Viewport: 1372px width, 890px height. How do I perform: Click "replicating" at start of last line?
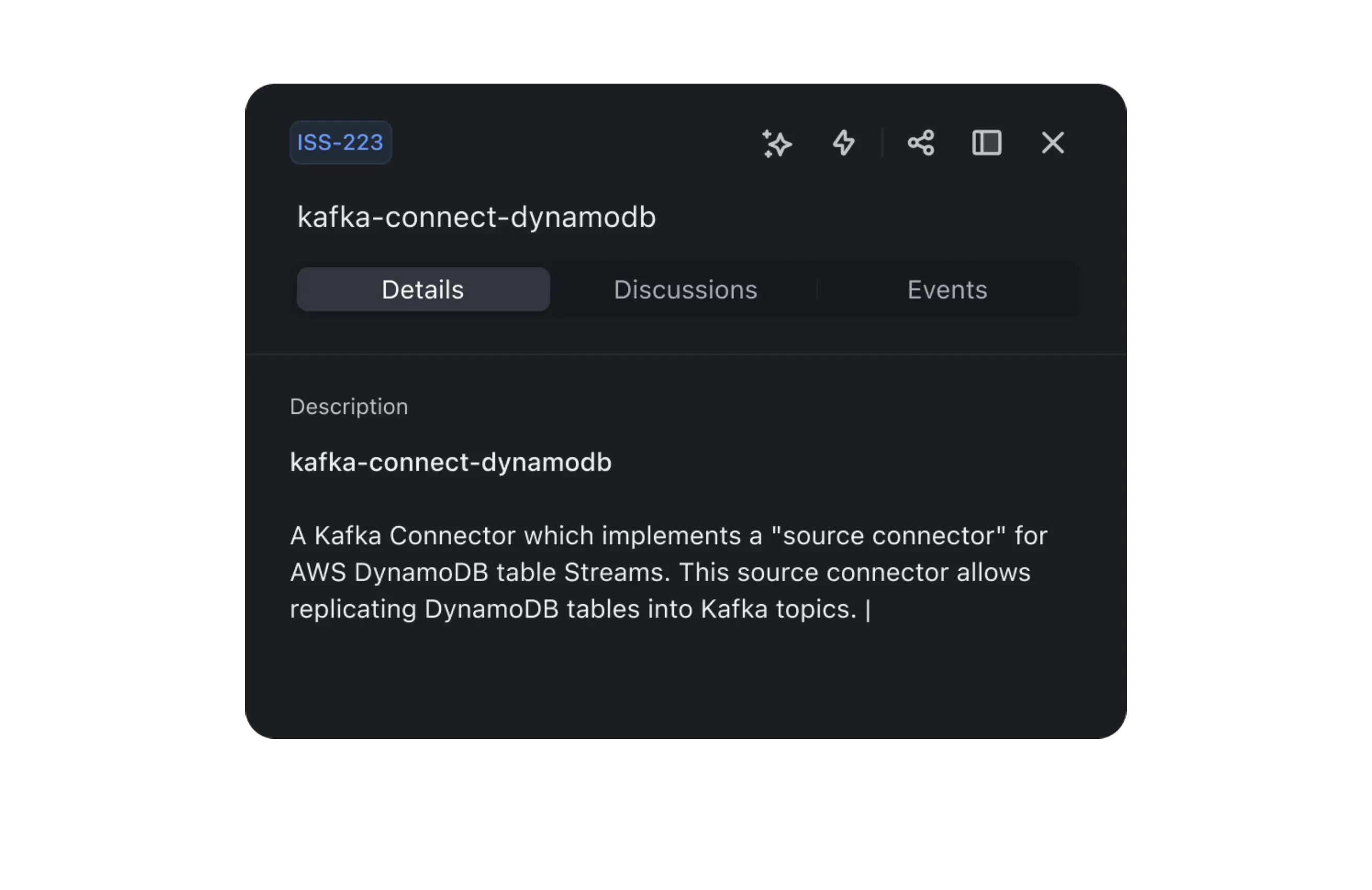pyautogui.click(x=353, y=609)
